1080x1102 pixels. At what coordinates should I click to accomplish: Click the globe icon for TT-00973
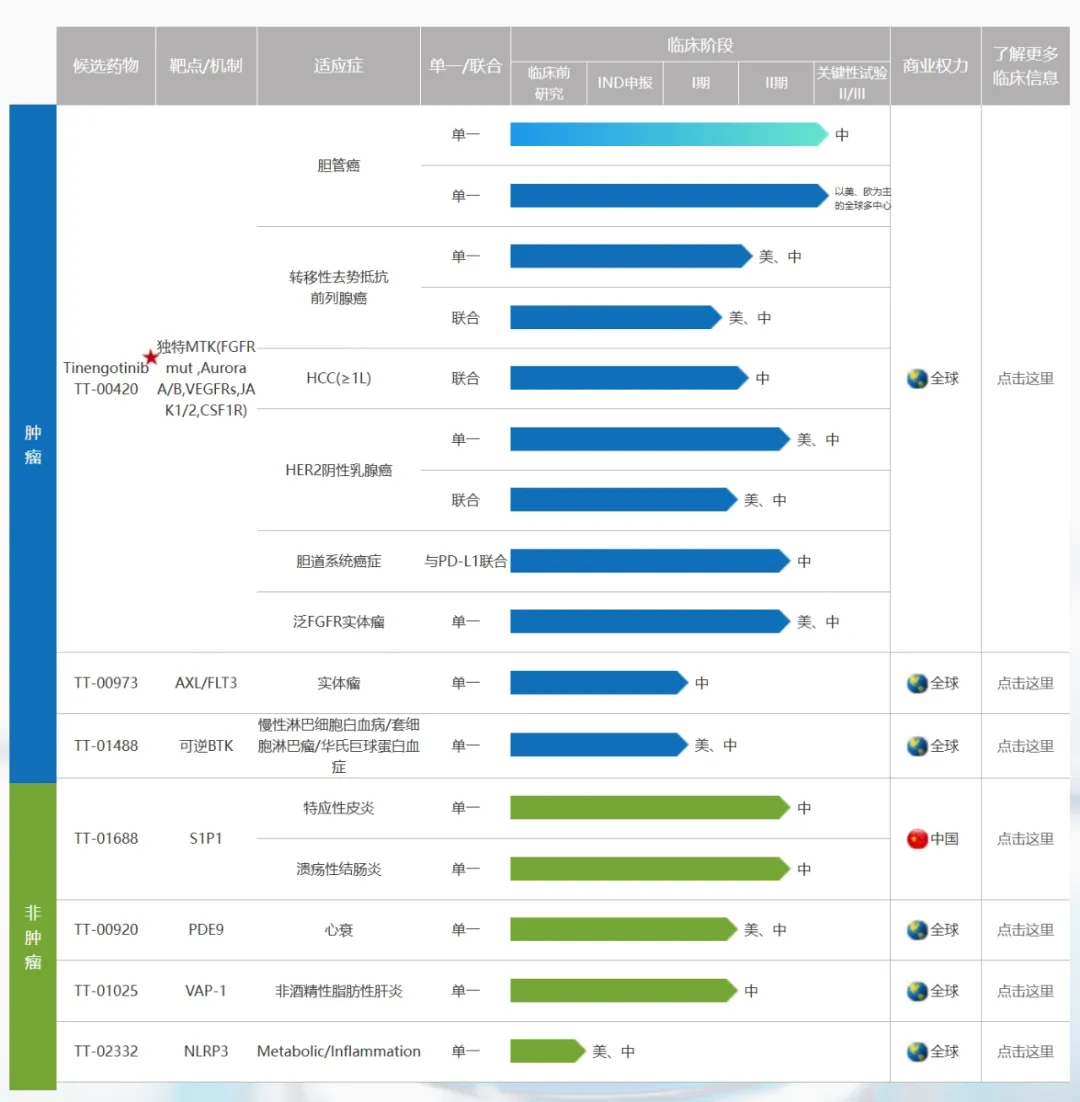(917, 683)
